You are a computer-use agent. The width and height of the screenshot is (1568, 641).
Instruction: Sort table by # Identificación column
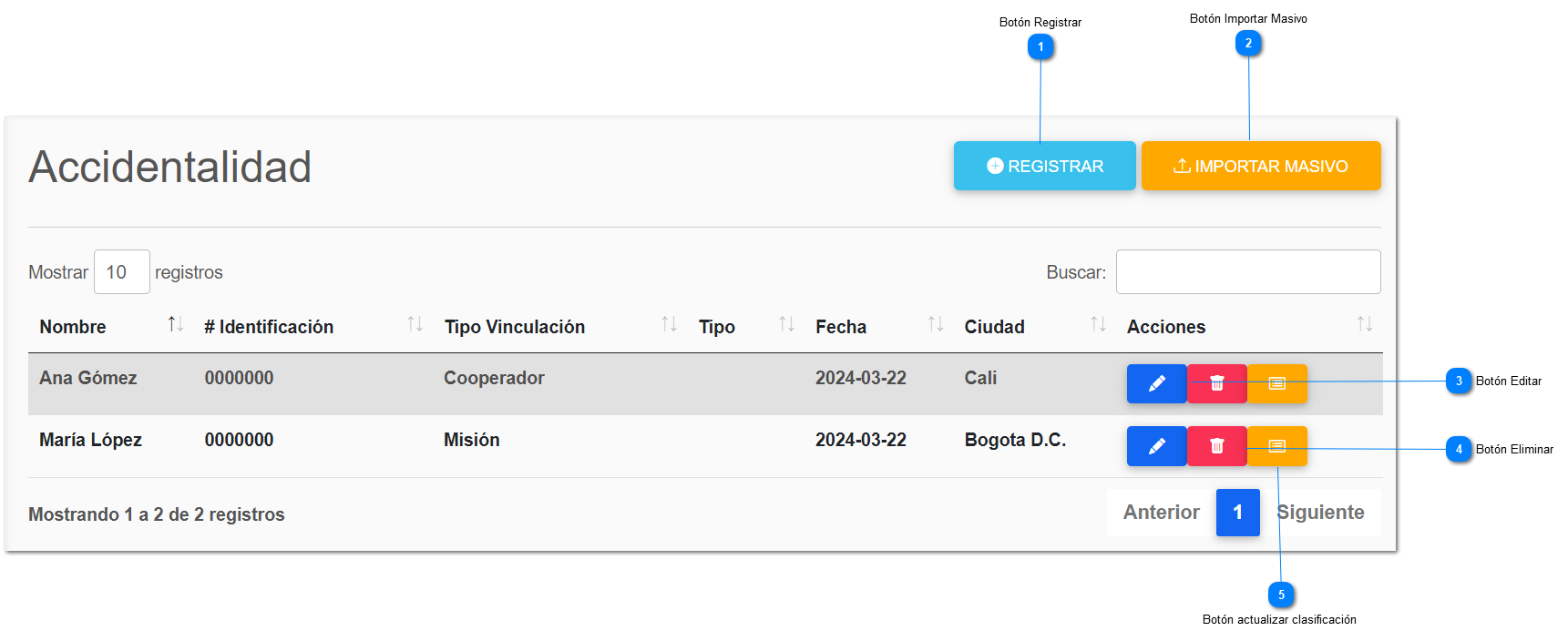tap(269, 327)
